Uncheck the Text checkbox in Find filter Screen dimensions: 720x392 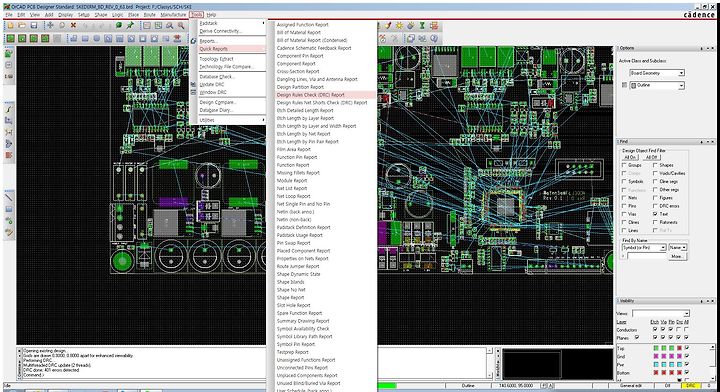click(655, 214)
